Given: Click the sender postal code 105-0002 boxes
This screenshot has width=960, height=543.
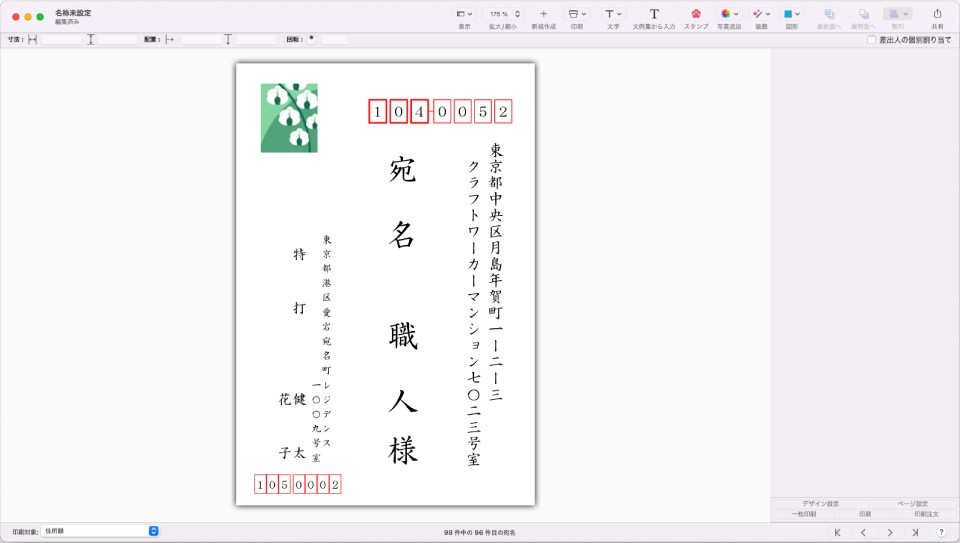Looking at the screenshot, I should (x=298, y=484).
